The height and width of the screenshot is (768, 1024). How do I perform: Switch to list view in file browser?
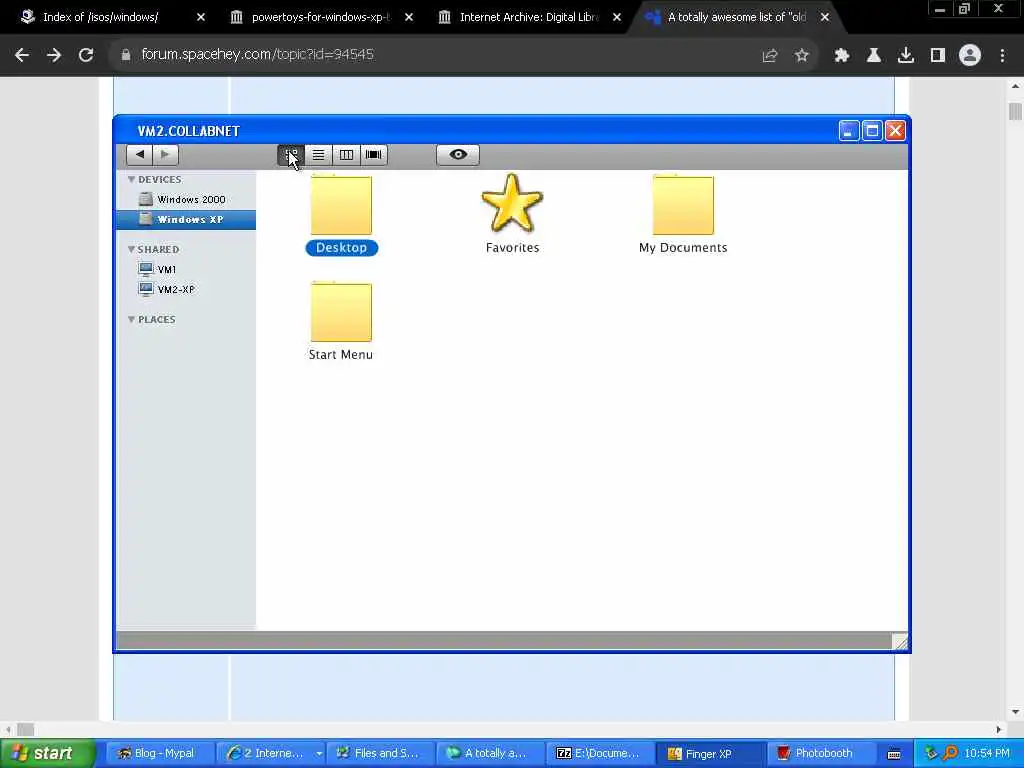tap(318, 155)
